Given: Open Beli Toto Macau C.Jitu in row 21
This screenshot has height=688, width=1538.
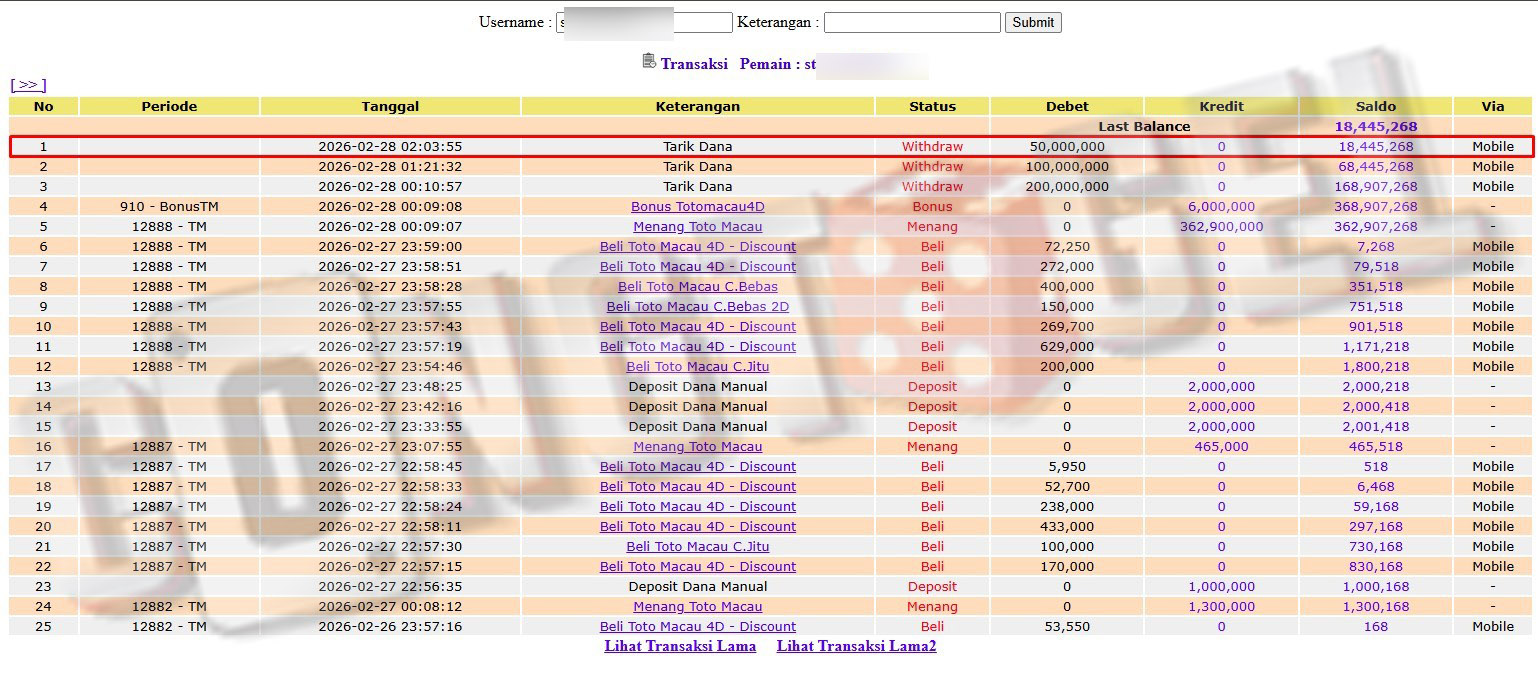Looking at the screenshot, I should tap(697, 547).
